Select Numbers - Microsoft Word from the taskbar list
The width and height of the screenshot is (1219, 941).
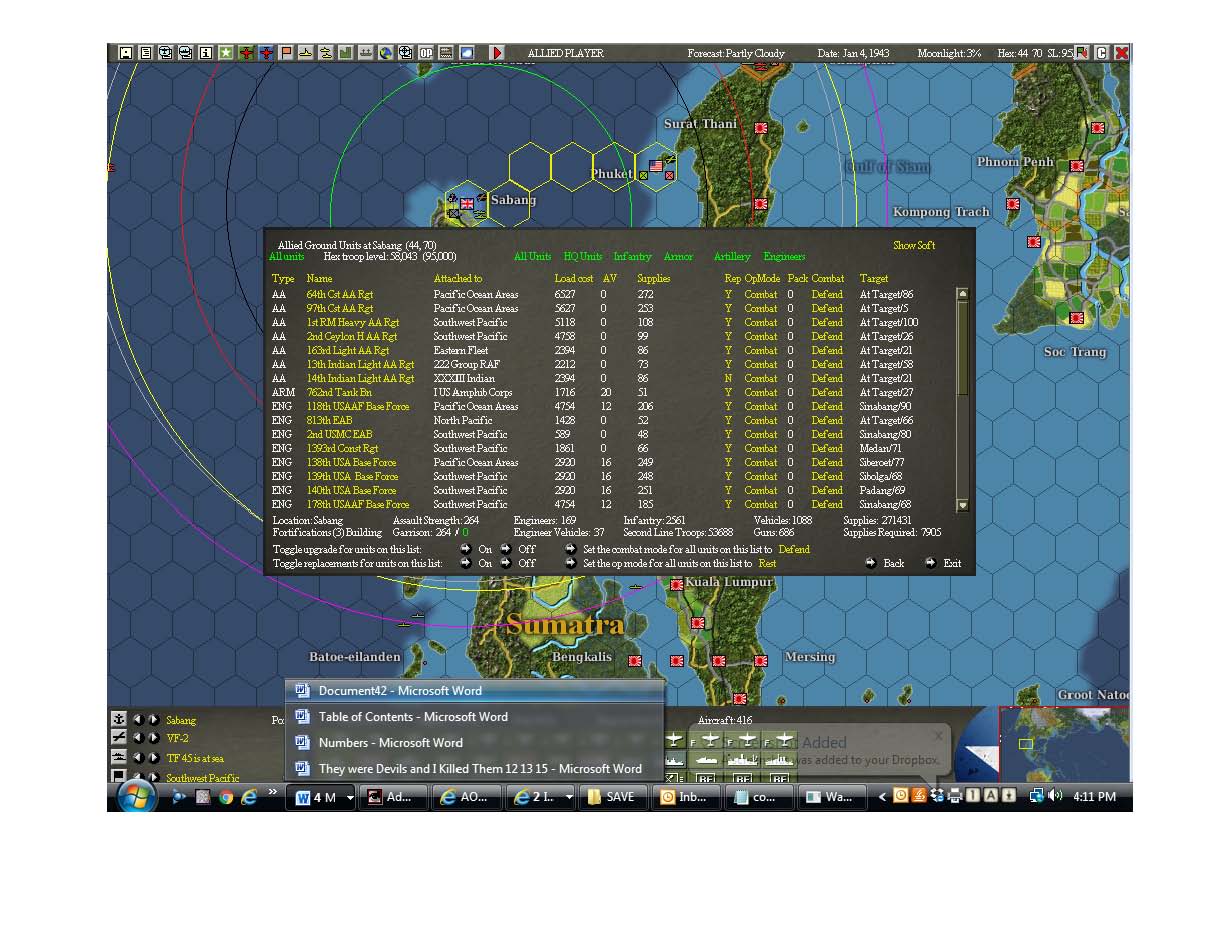[x=390, y=743]
